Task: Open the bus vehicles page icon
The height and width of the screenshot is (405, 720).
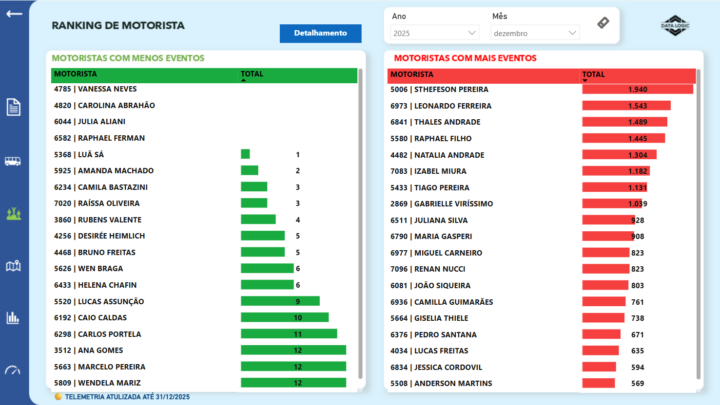Action: pos(14,161)
